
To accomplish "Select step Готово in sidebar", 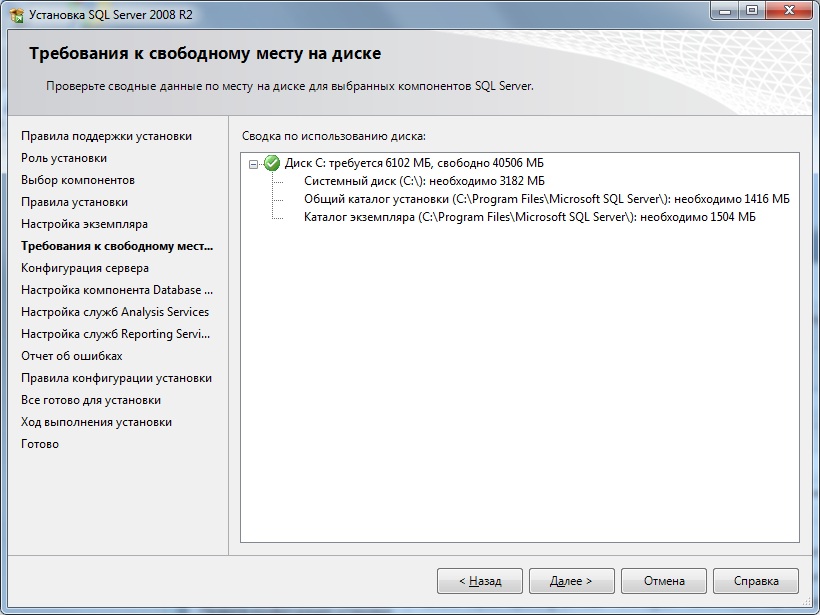I will coord(40,443).
